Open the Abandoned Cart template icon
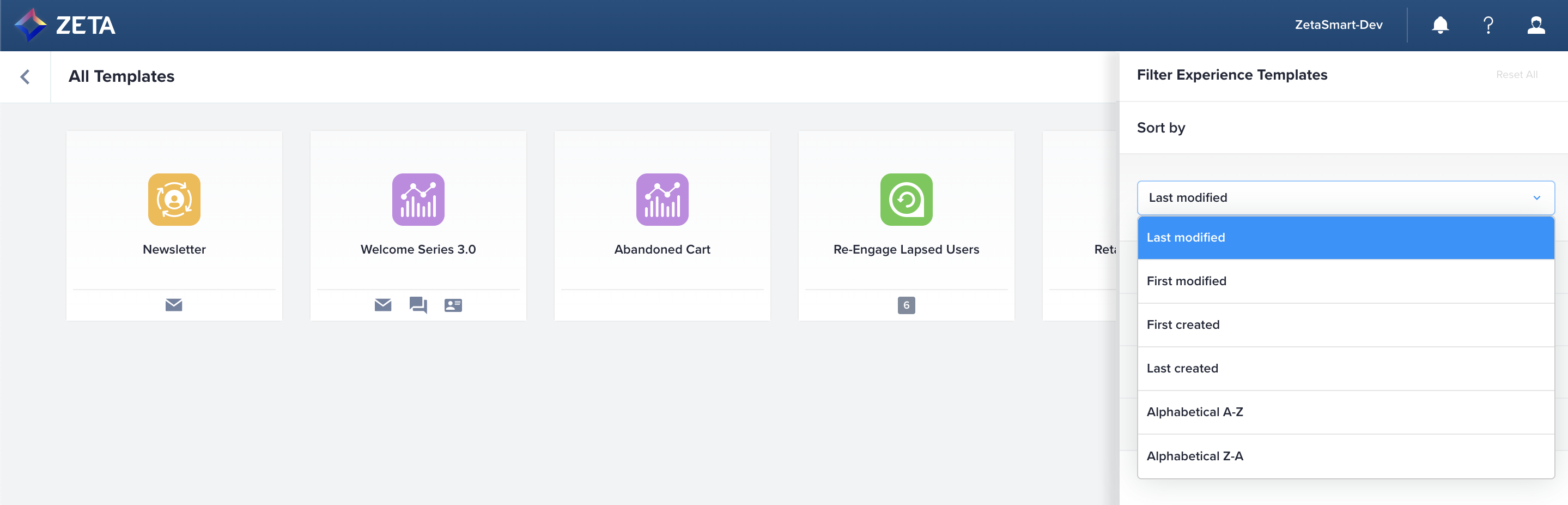 tap(663, 199)
